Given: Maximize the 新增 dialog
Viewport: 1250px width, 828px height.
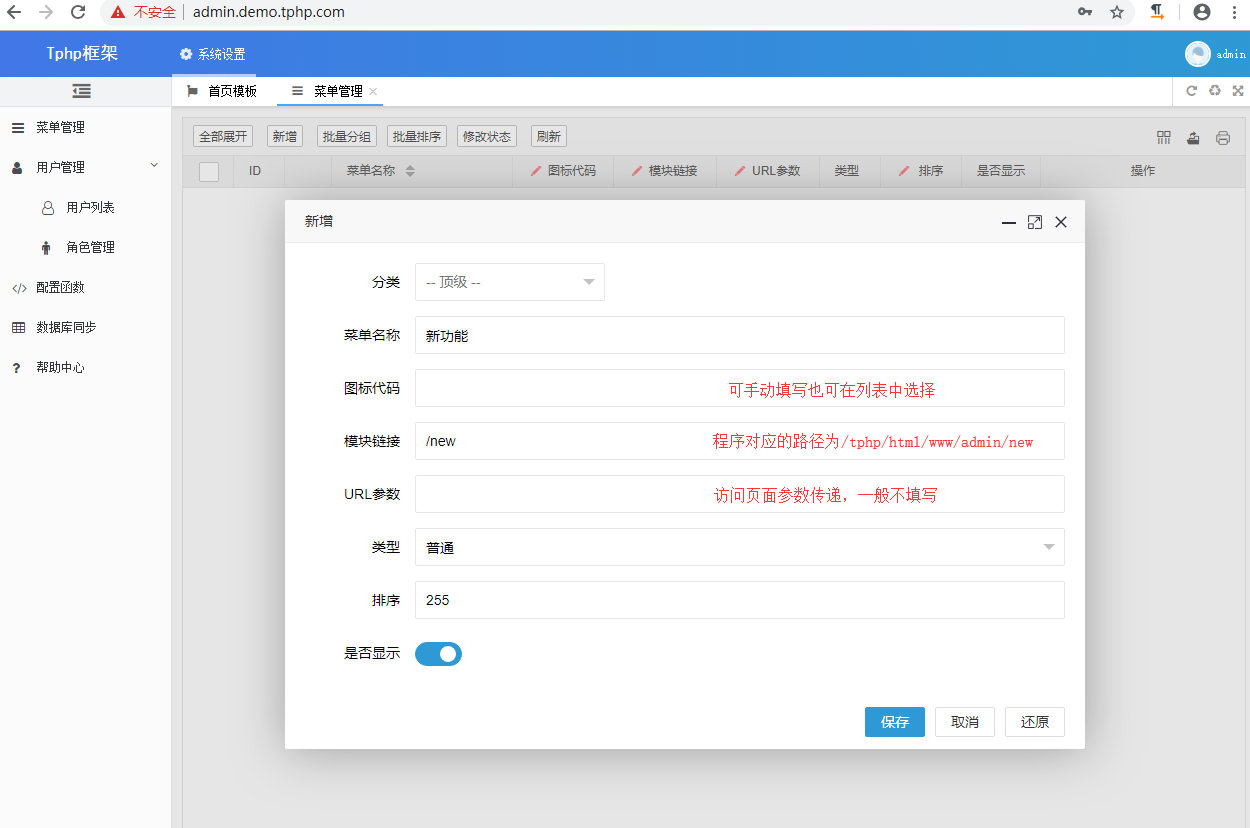Looking at the screenshot, I should coord(1035,222).
